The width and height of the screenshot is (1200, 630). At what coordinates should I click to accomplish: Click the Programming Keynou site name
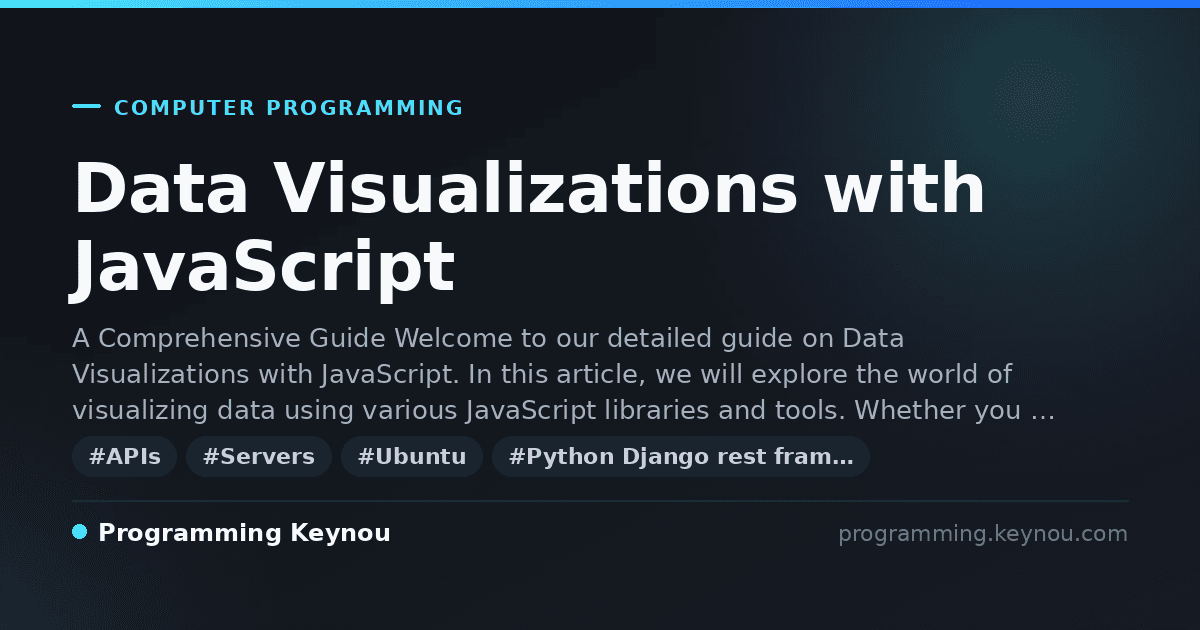point(244,533)
